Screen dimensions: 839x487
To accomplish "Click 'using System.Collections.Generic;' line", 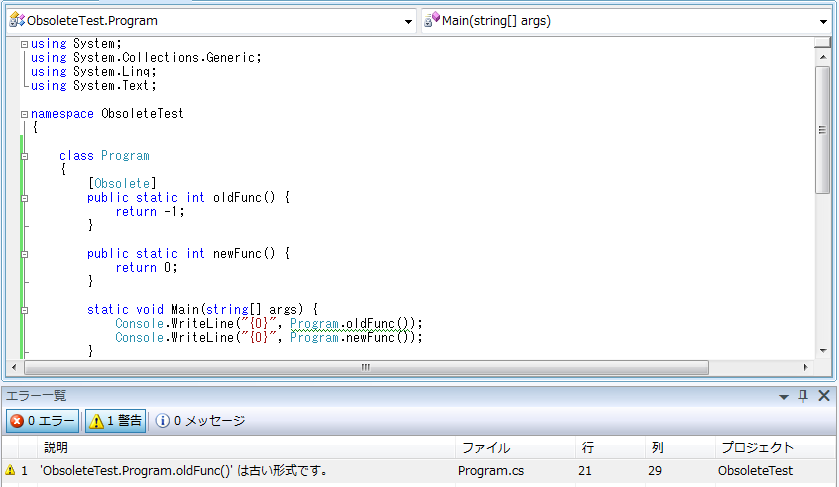I will pyautogui.click(x=146, y=58).
